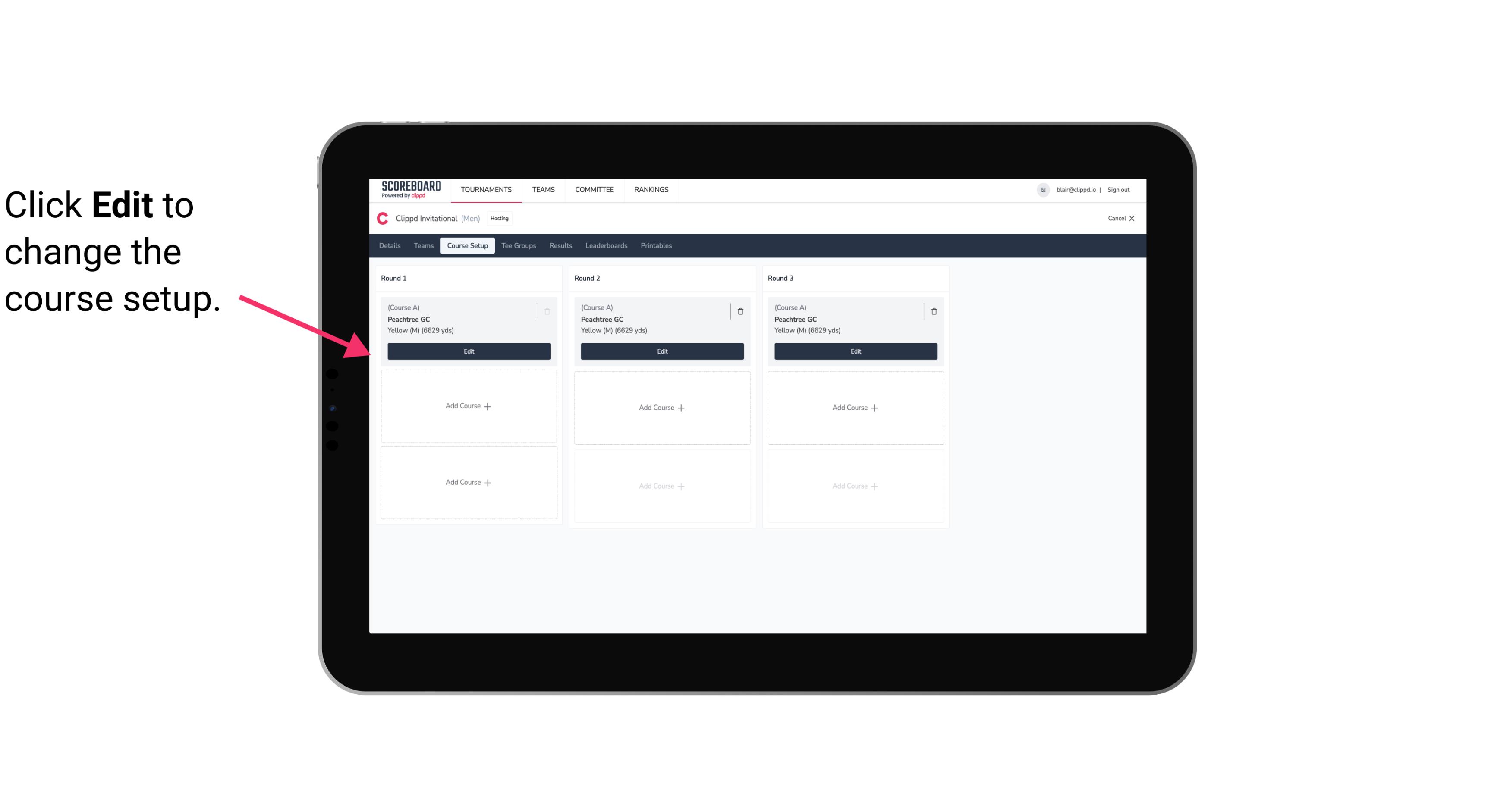Click the delete icon for Round 3 course
Image resolution: width=1510 pixels, height=812 pixels.
(x=934, y=311)
